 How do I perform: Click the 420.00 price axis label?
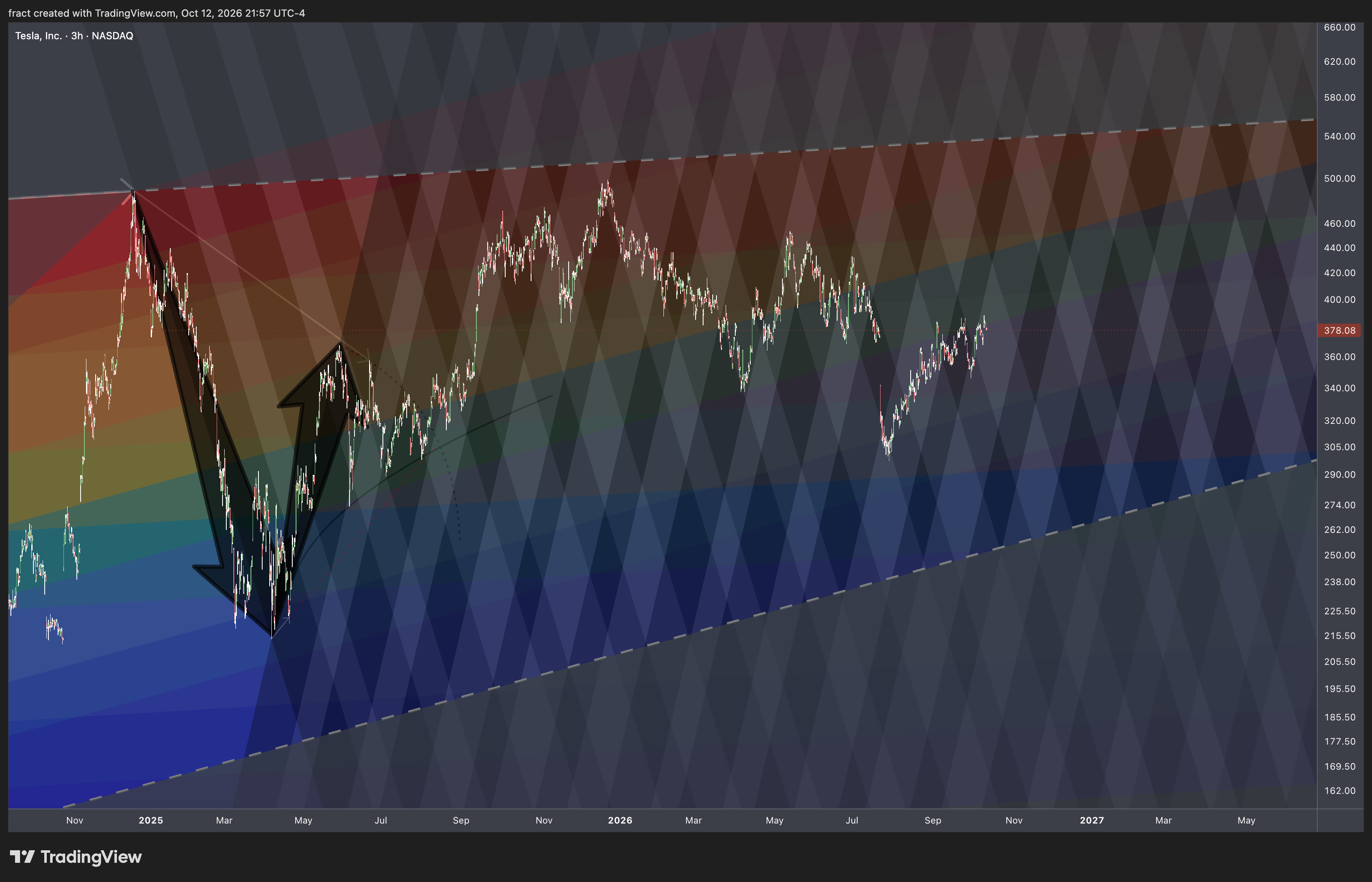click(1339, 273)
